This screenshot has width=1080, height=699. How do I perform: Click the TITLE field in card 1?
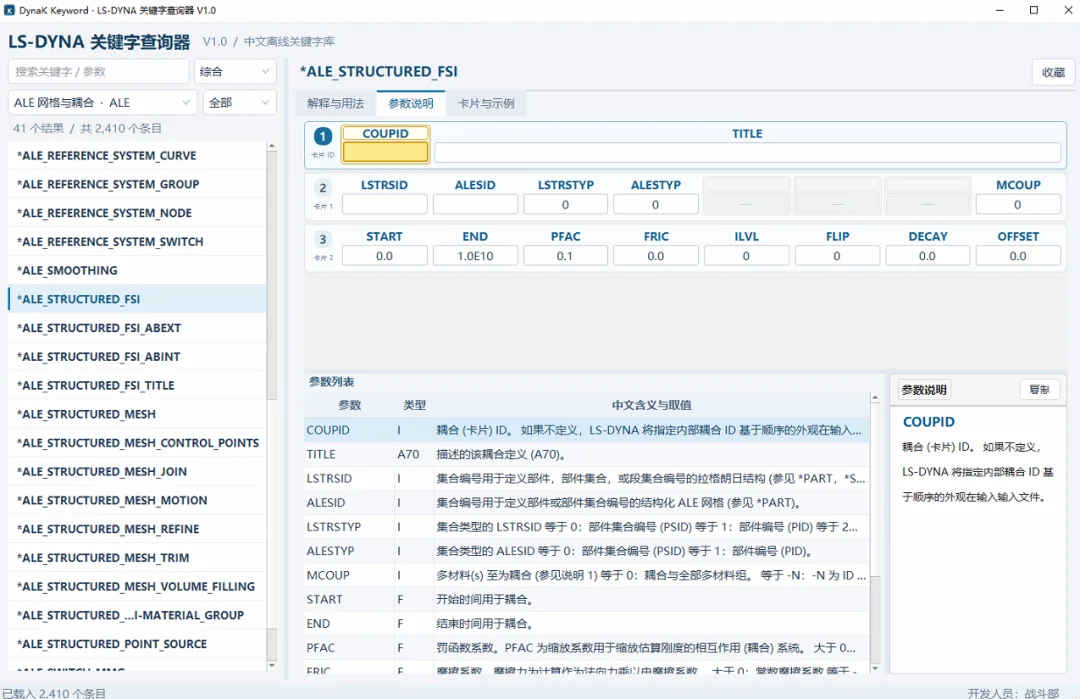747,152
